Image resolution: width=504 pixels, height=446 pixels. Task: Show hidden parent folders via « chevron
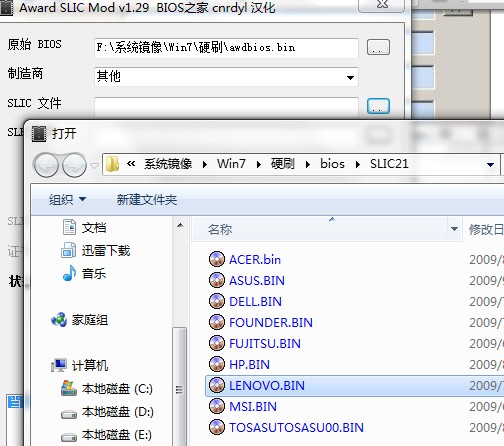pos(131,164)
